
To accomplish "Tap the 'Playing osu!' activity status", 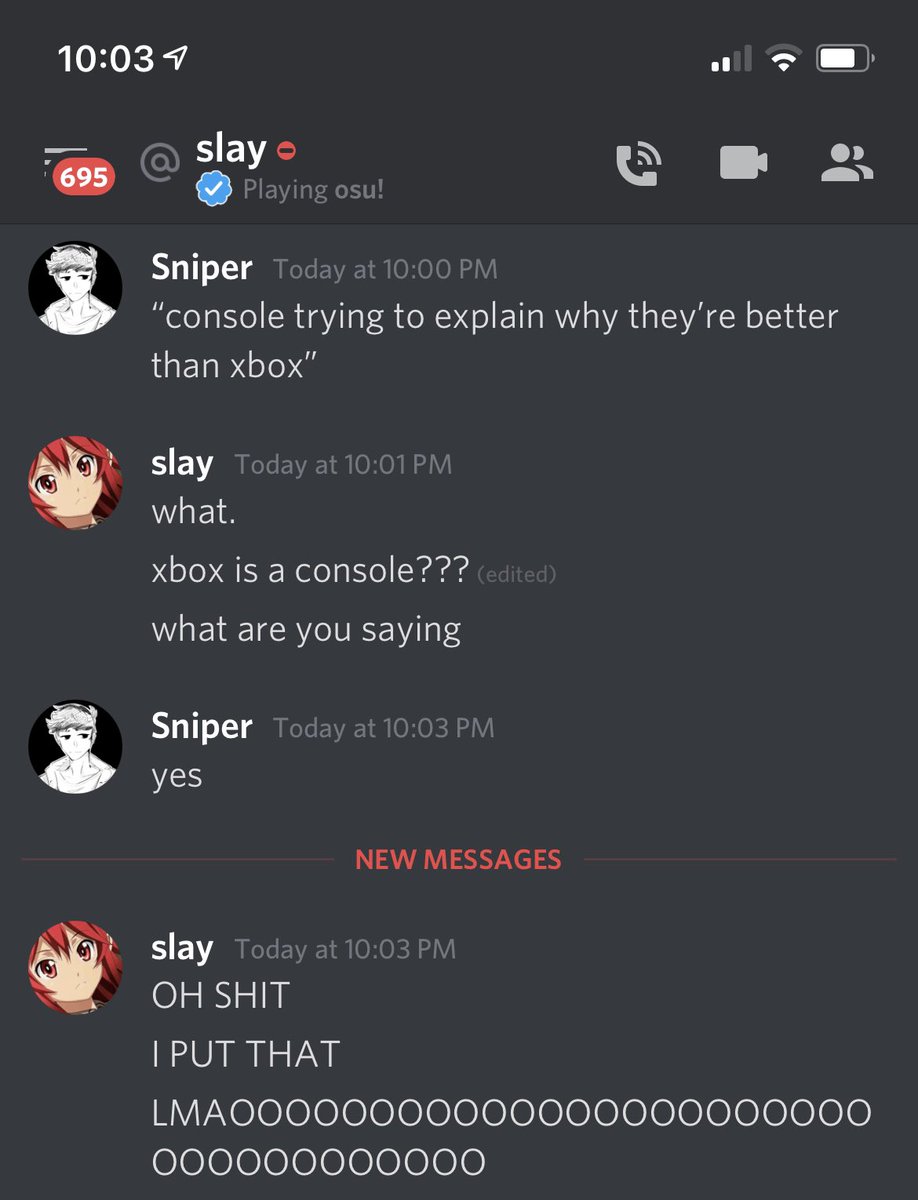I will point(313,189).
